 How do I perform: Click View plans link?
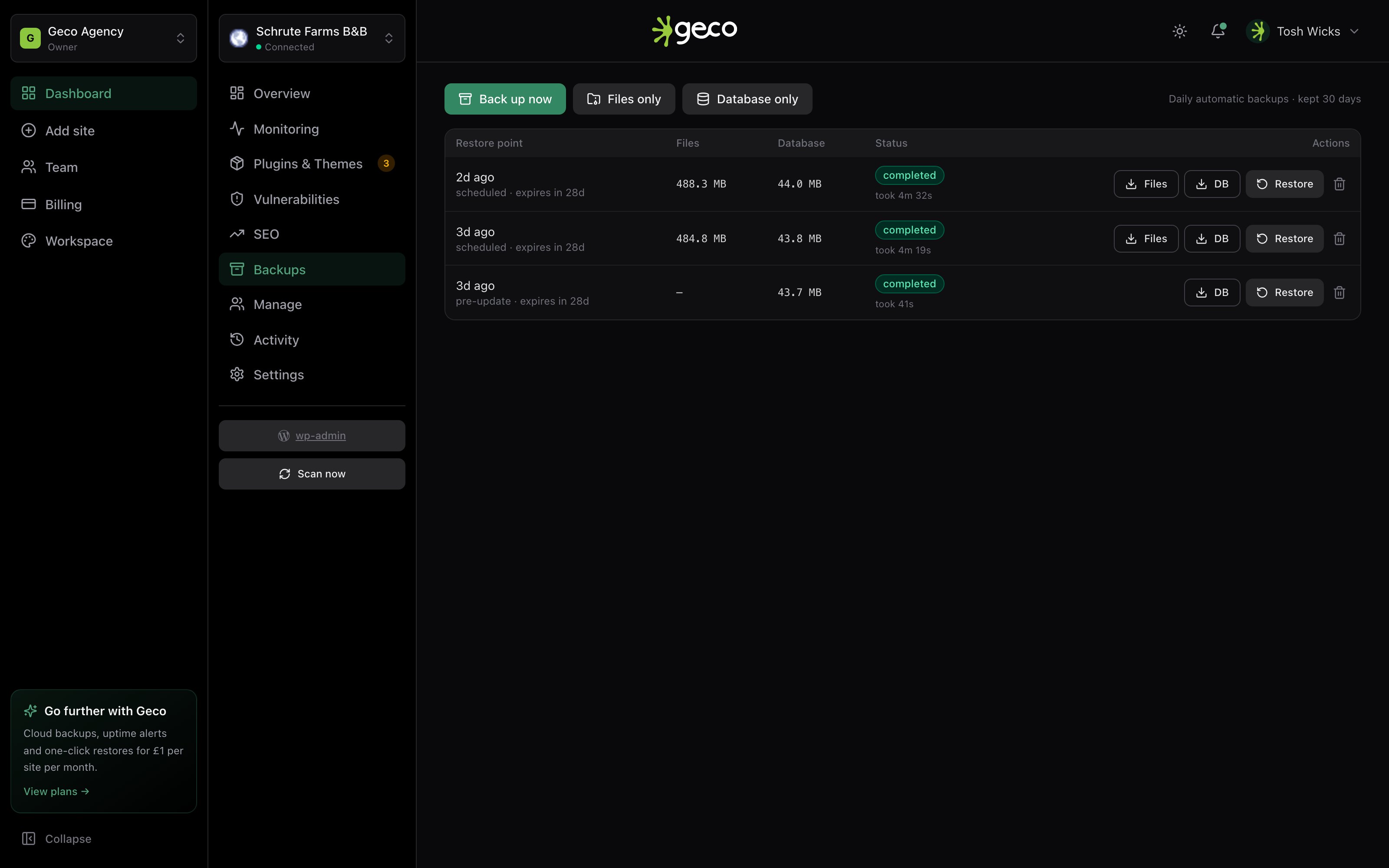(x=56, y=792)
